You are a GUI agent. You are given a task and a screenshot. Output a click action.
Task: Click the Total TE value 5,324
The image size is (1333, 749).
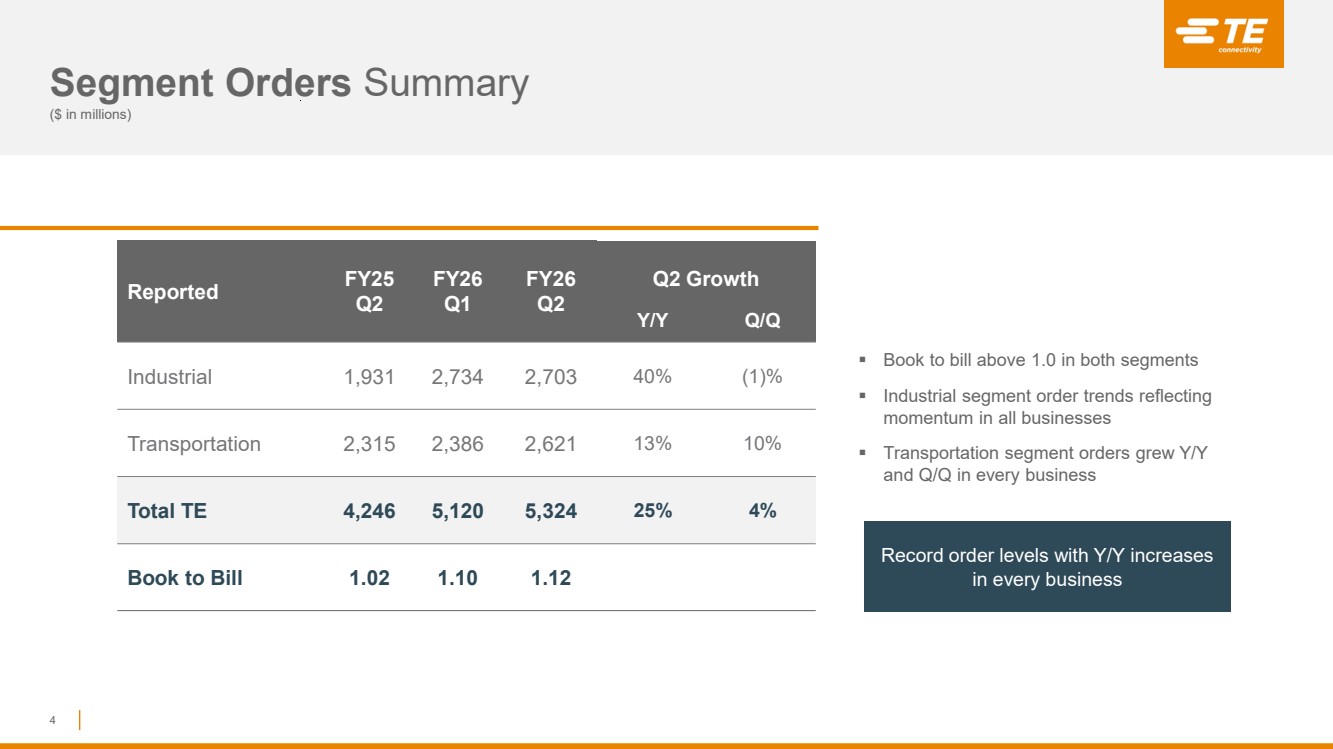550,511
